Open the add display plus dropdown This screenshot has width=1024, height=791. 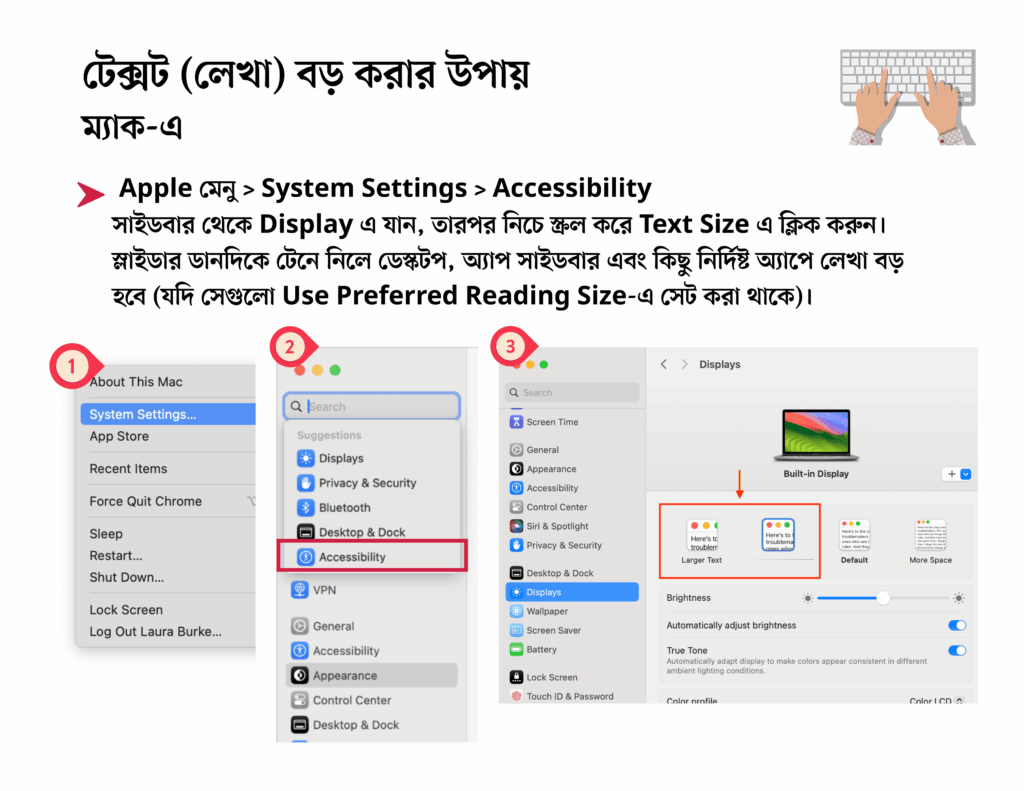[x=957, y=474]
